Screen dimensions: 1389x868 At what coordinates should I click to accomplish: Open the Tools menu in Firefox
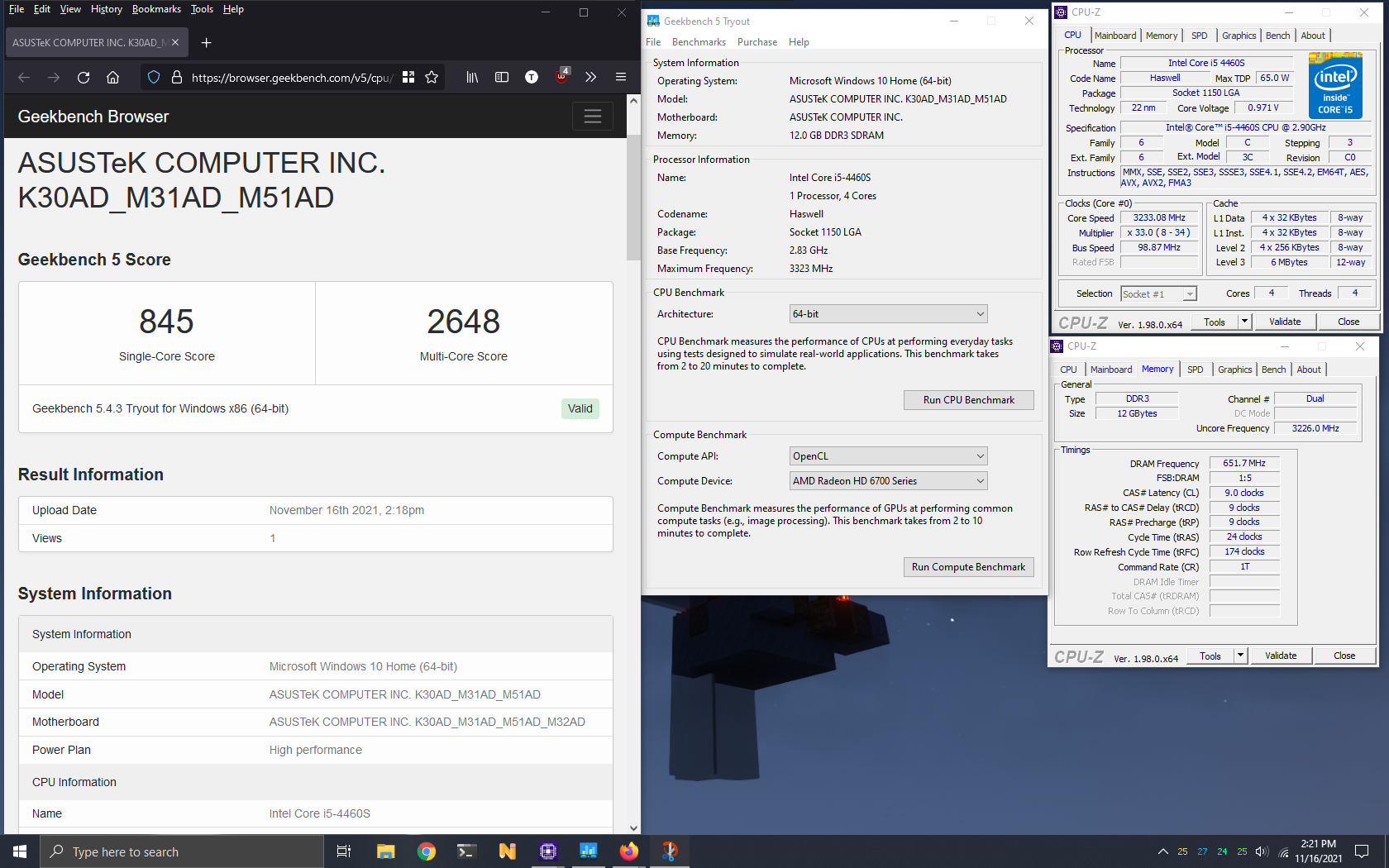point(202,9)
